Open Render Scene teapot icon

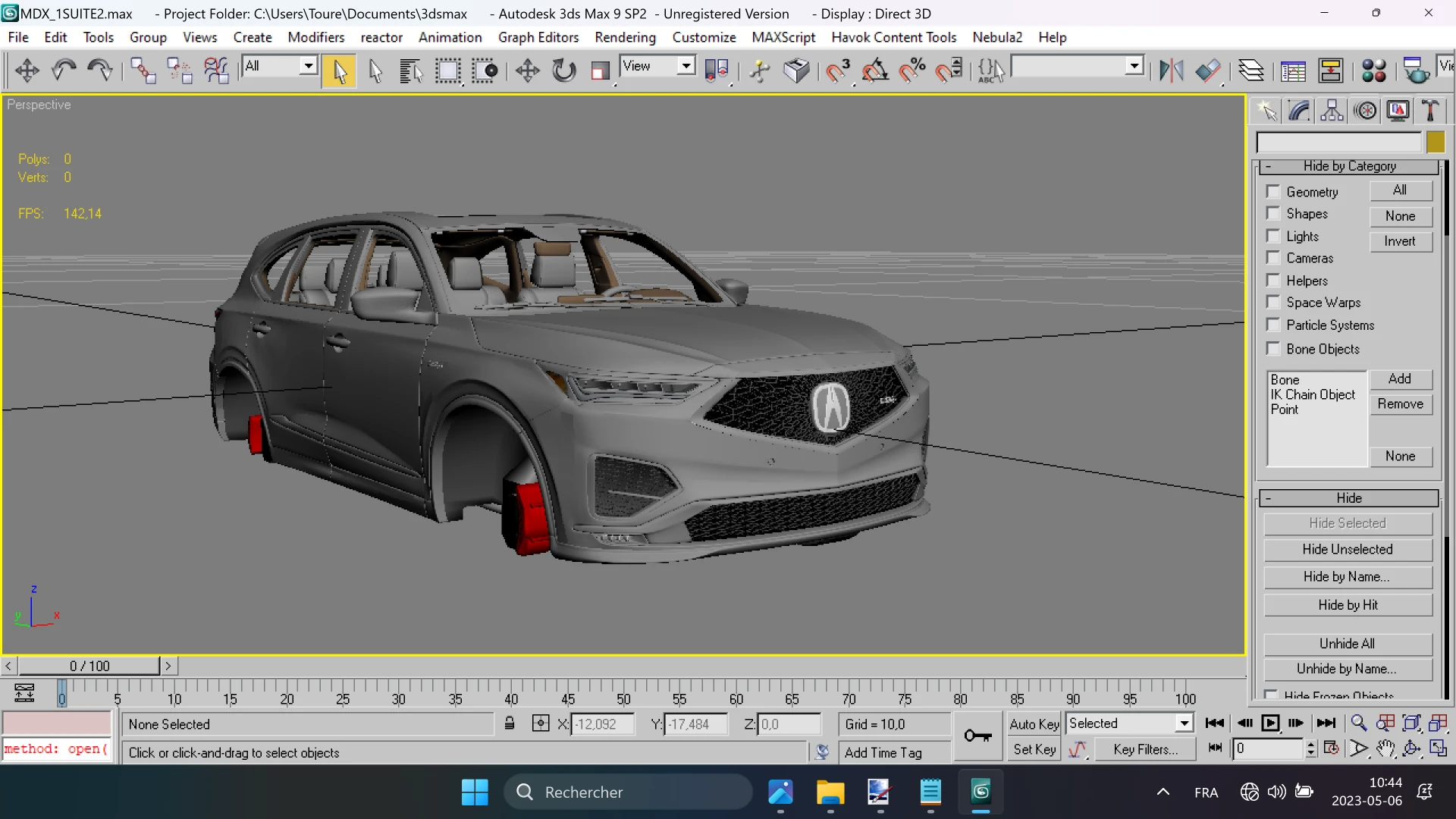point(1415,71)
